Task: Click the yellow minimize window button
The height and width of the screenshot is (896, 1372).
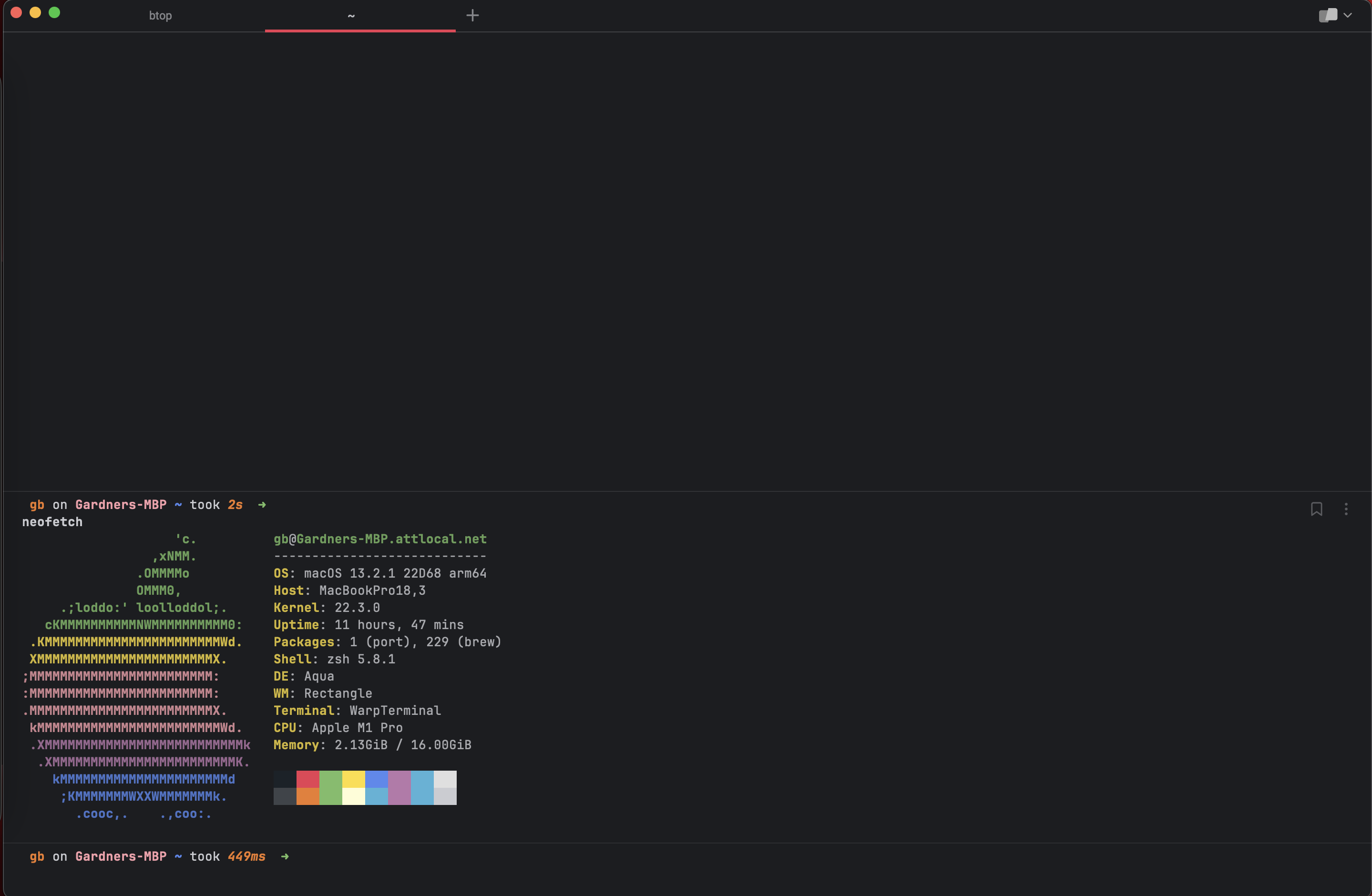Action: tap(35, 13)
